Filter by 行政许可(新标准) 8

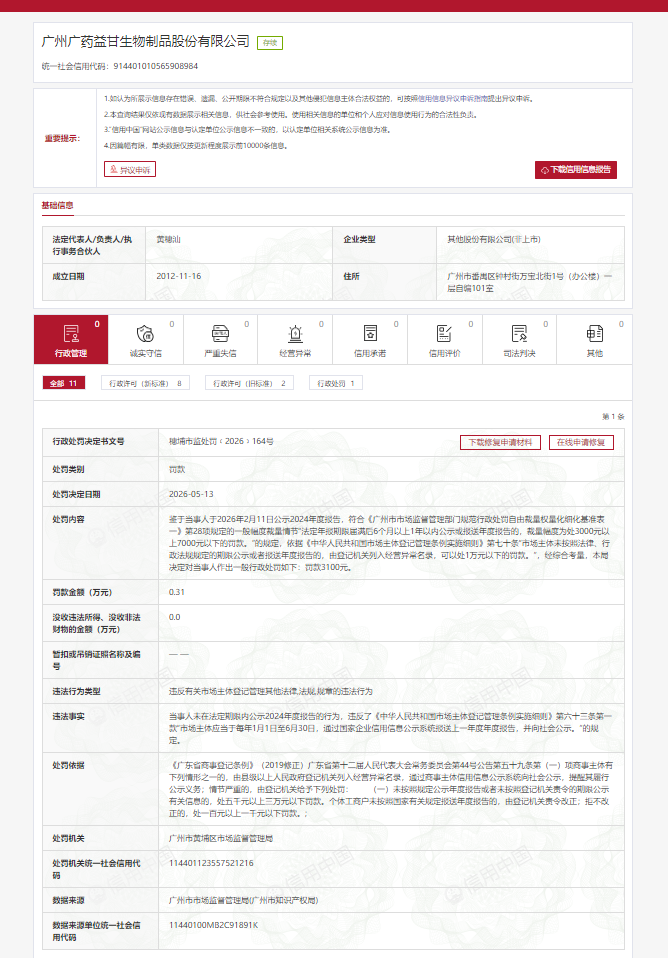click(145, 383)
